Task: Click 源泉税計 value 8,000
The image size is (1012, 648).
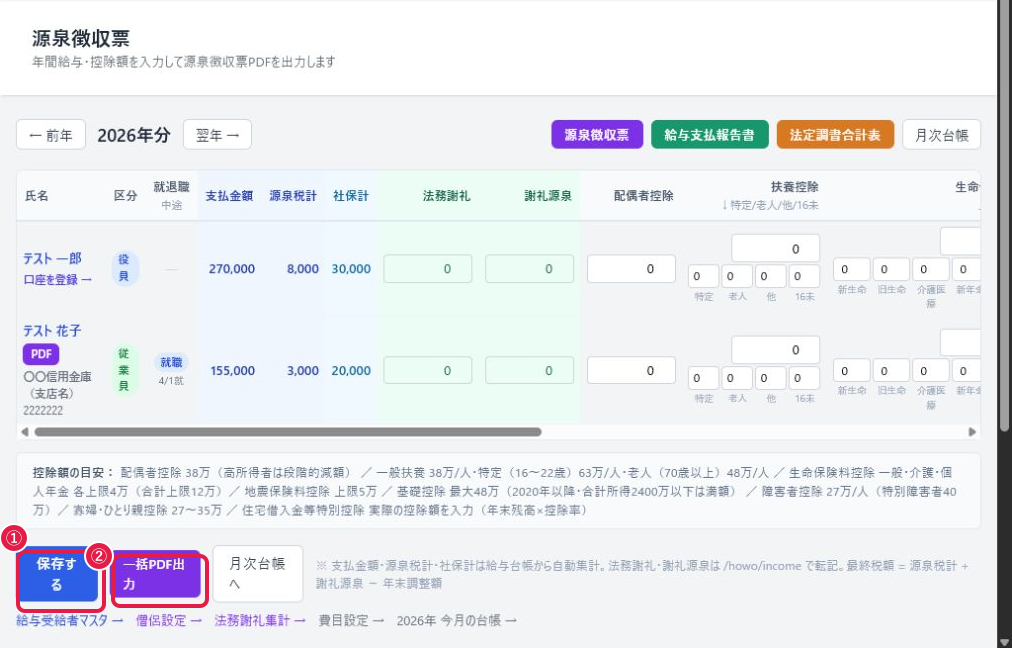Action: point(303,268)
